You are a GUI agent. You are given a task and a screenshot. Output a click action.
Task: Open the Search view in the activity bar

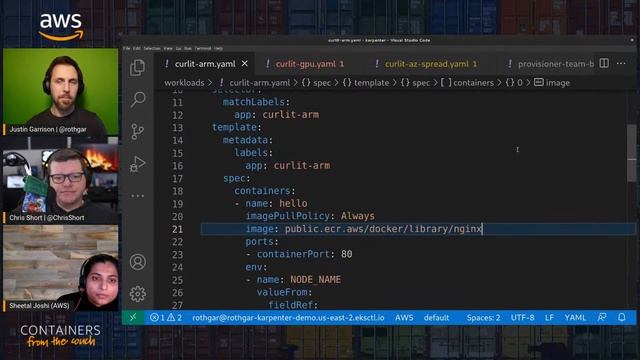click(138, 99)
